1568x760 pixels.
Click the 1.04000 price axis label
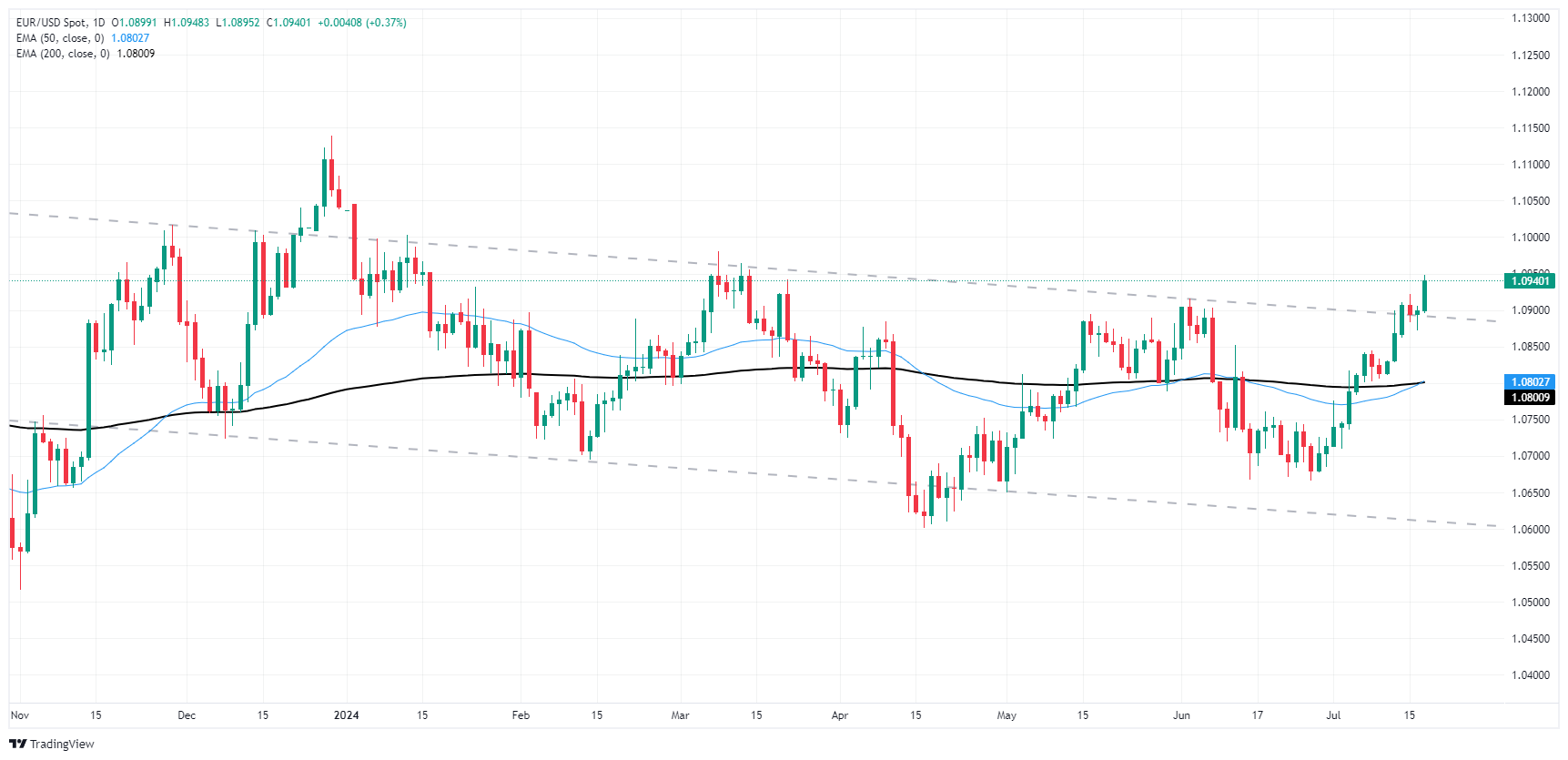point(1530,675)
